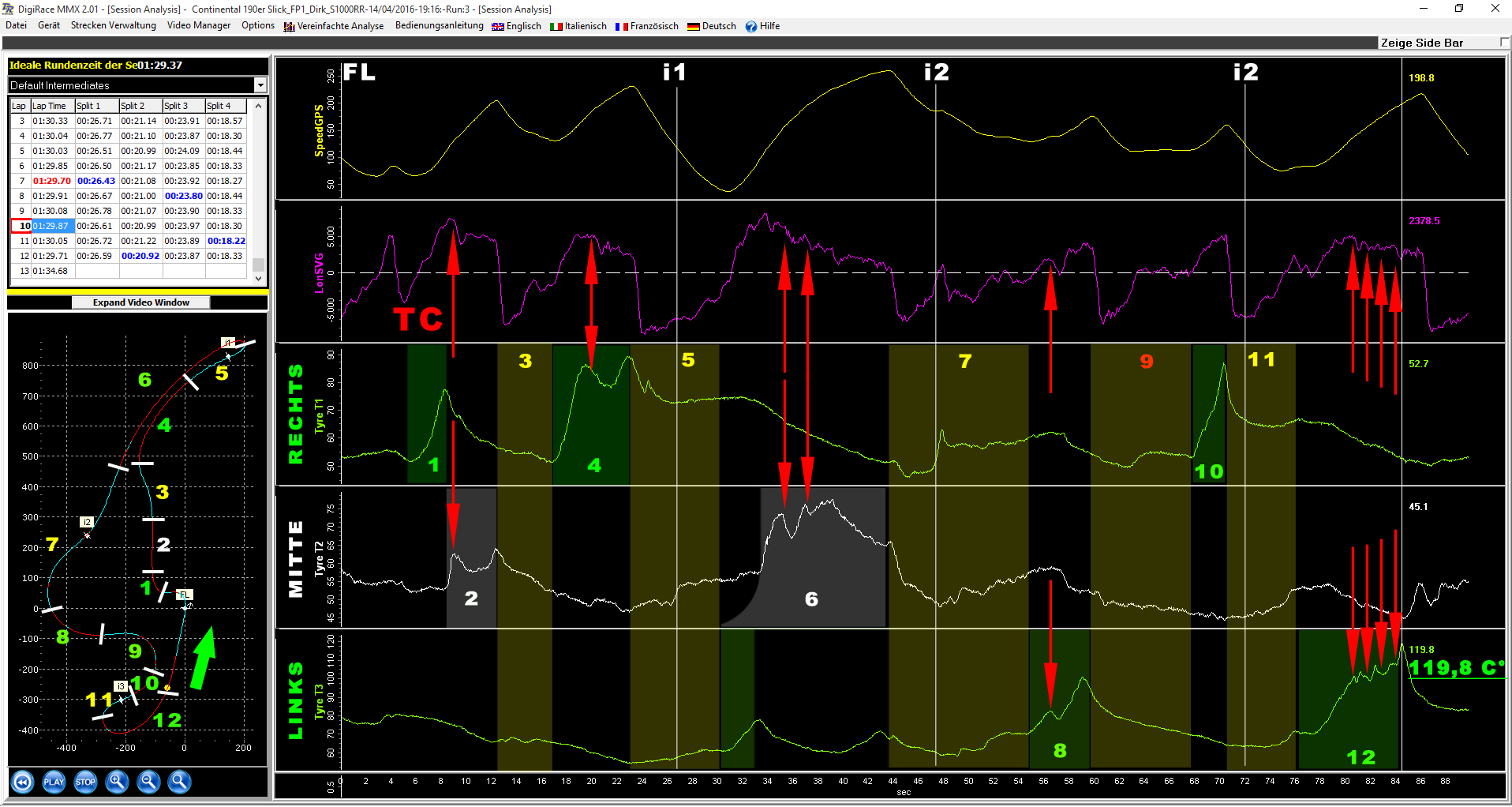The height and width of the screenshot is (807, 1512).
Task: Reset zoom with the plain magnifier icon
Action: [180, 782]
